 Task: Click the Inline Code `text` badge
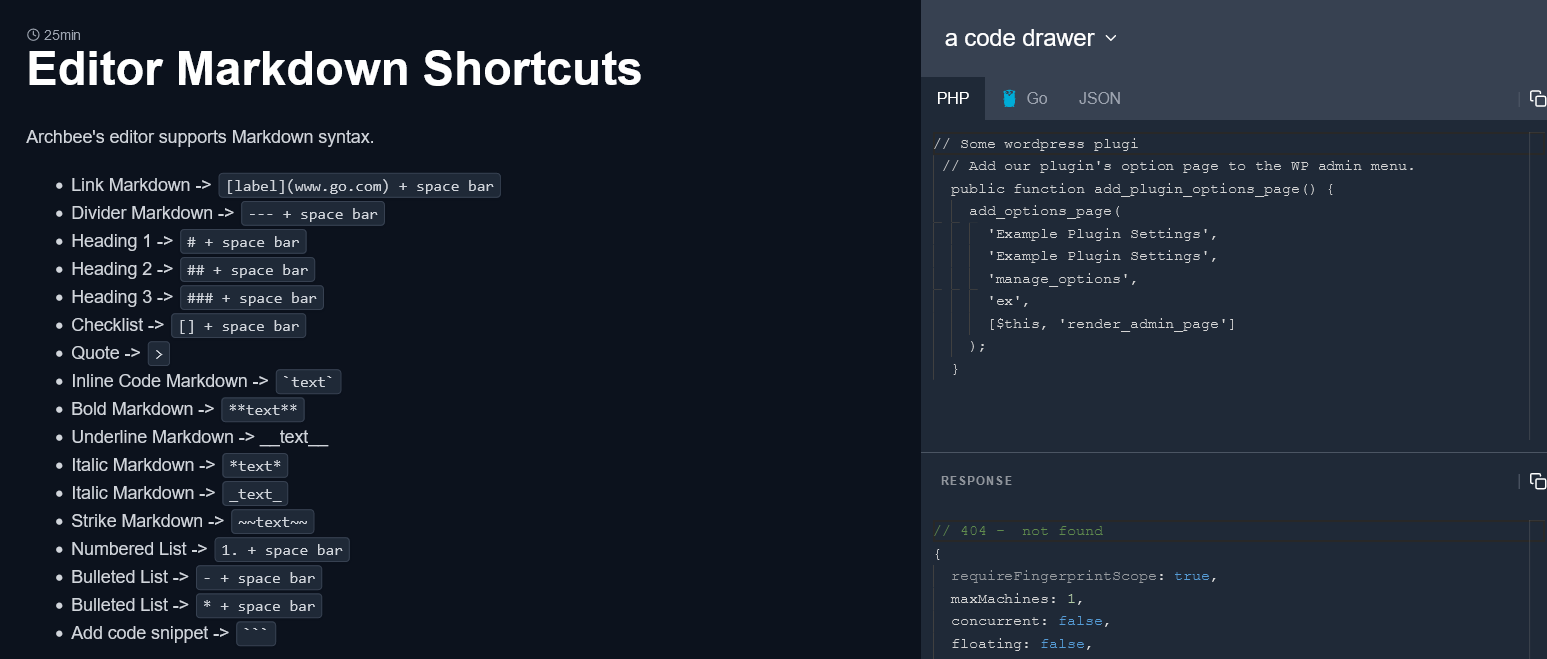point(308,381)
